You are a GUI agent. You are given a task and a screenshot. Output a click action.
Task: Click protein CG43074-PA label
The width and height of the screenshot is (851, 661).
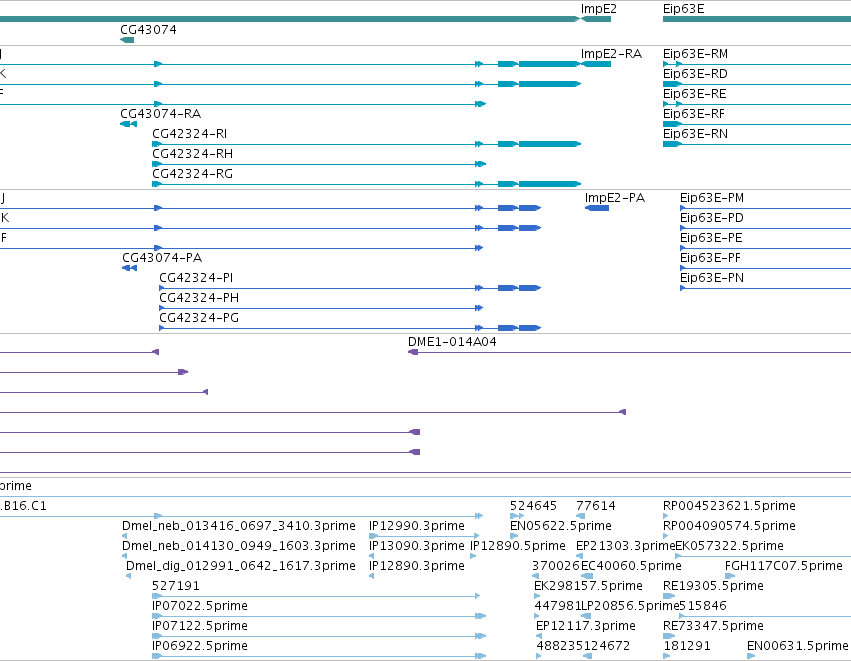[x=162, y=258]
